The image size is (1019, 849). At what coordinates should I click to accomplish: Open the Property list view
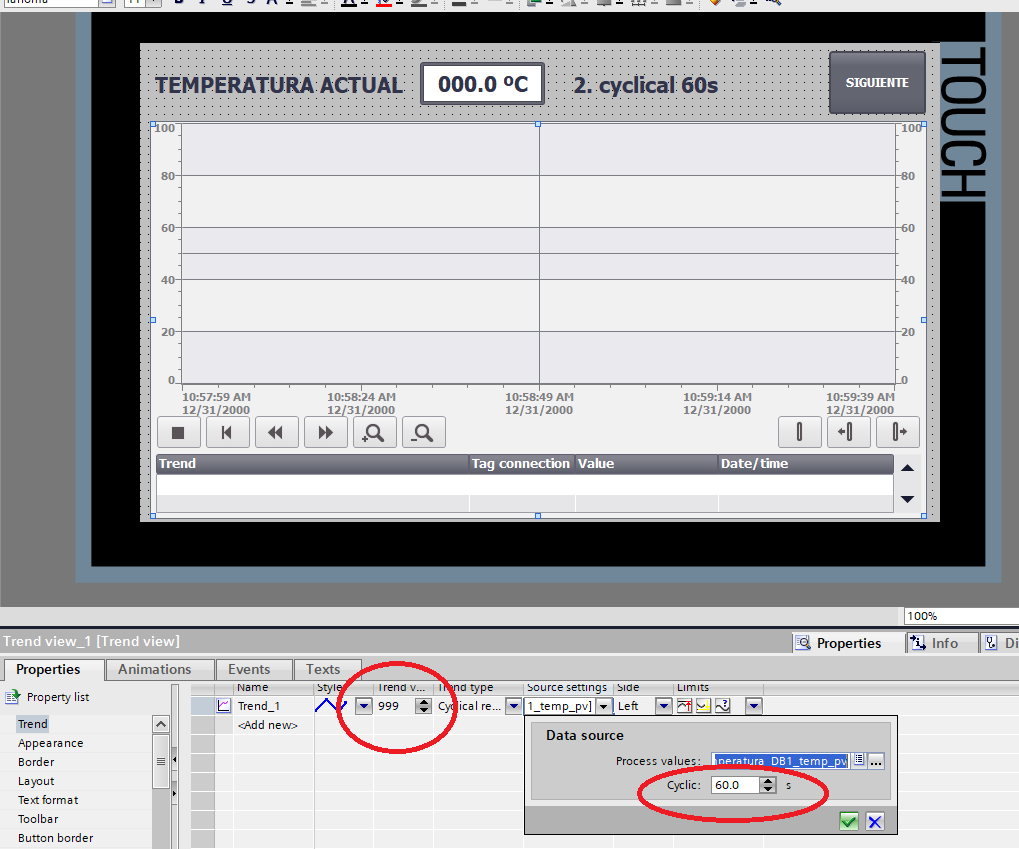(47, 697)
